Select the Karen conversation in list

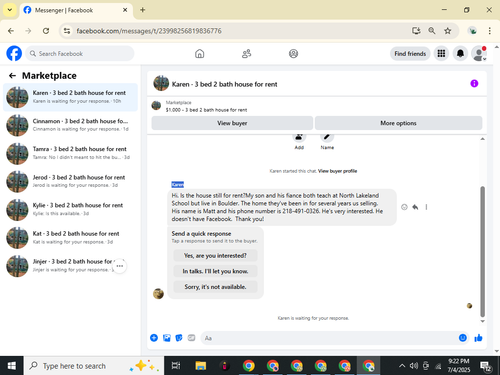click(x=70, y=97)
